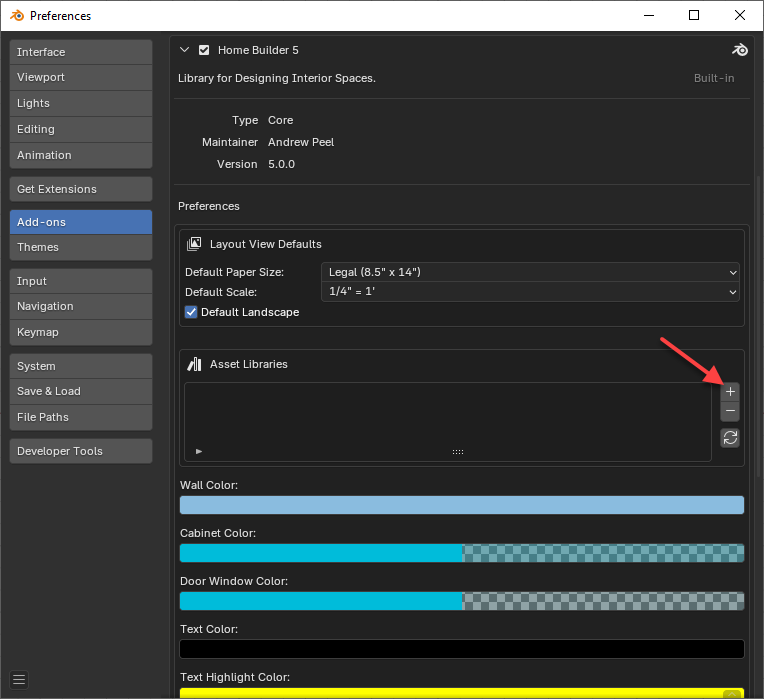The image size is (764, 699).
Task: Disable the Home Builder 5 add-on checkbox
Action: click(204, 50)
